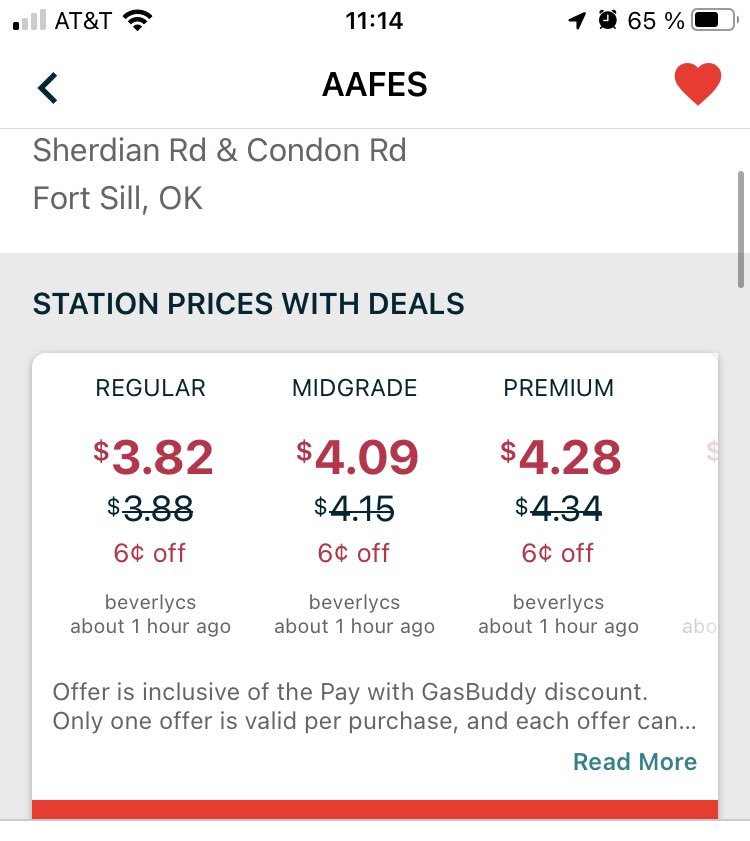
Task: Tap the back arrow icon
Action: [x=48, y=87]
